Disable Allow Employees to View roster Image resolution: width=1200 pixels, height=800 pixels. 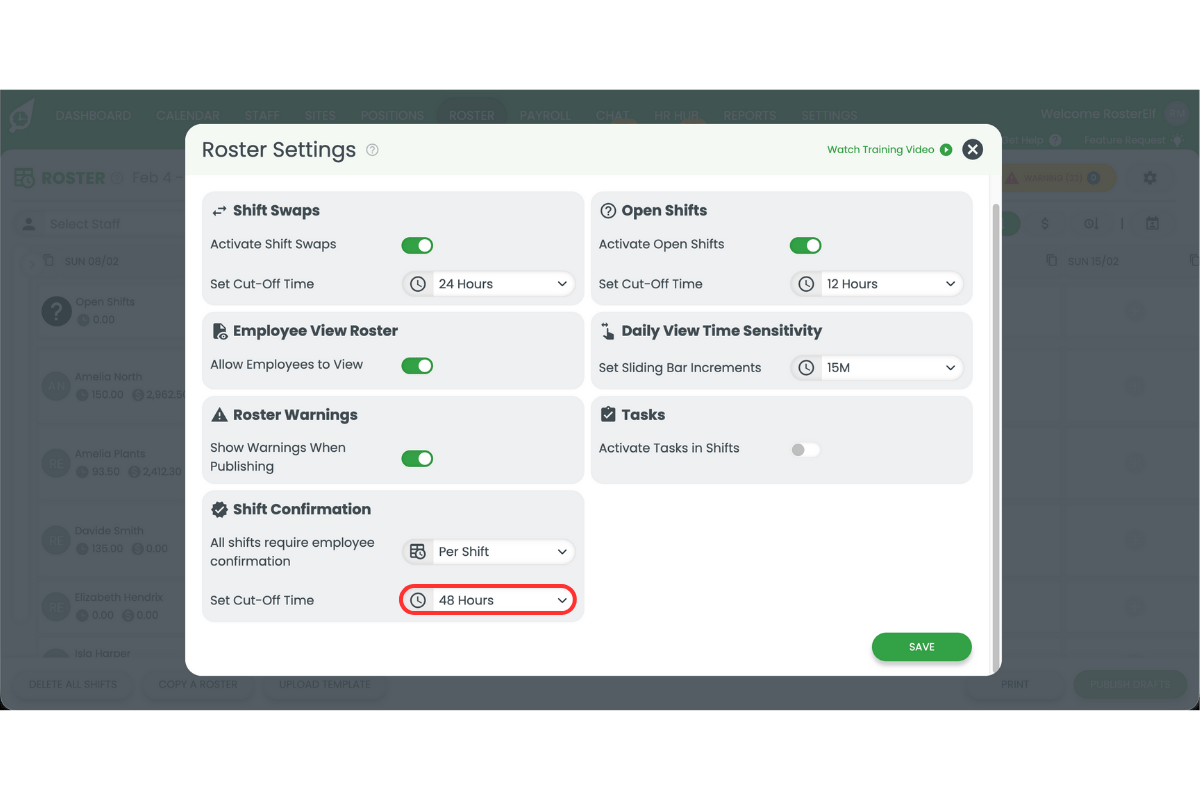pos(417,365)
